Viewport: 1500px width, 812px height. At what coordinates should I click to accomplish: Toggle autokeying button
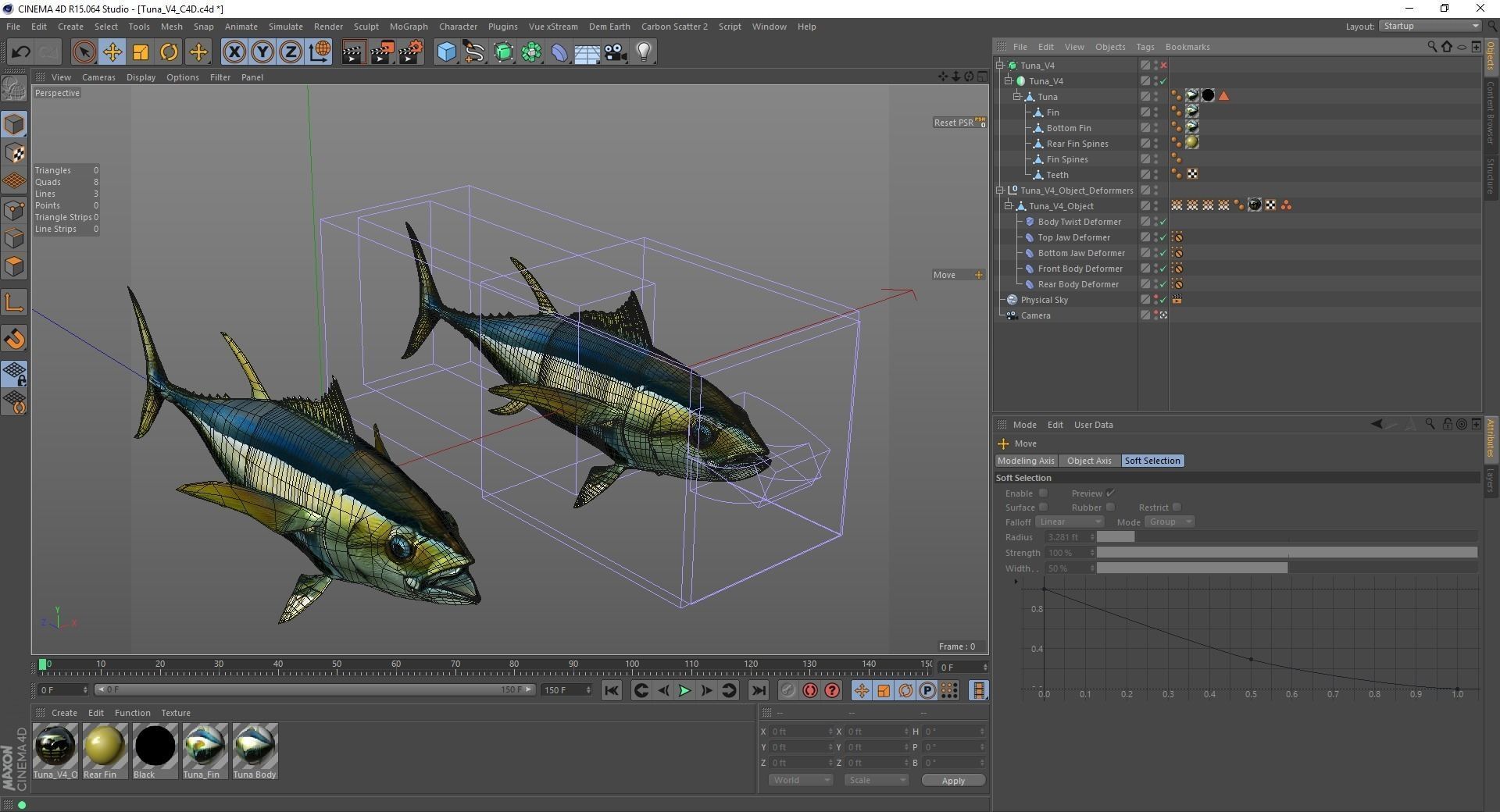tap(810, 690)
